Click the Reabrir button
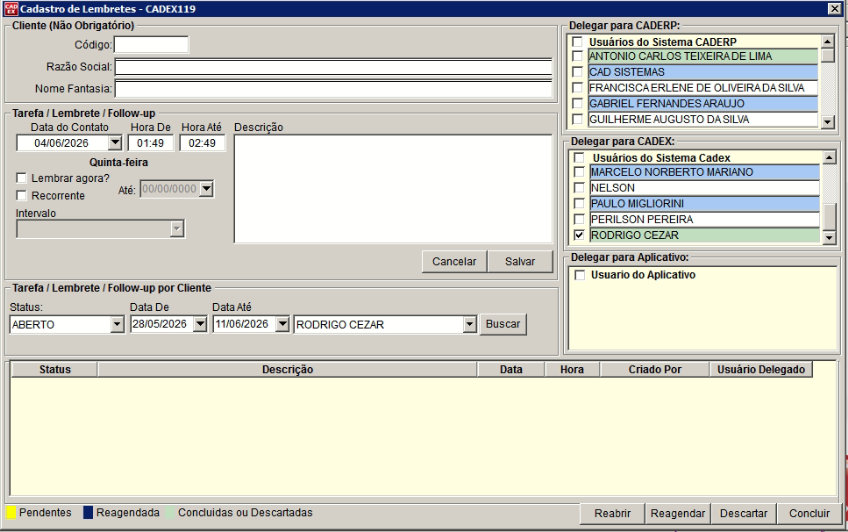The width and height of the screenshot is (848, 532). click(612, 513)
